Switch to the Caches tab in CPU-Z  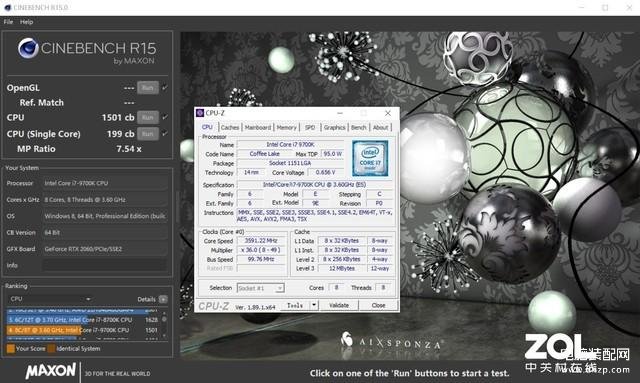(230, 128)
